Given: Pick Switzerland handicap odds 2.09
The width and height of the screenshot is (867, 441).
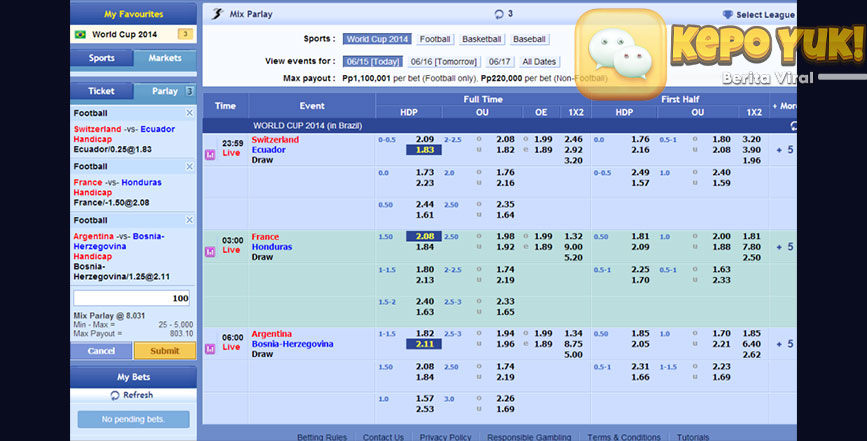Looking at the screenshot, I should [425, 139].
